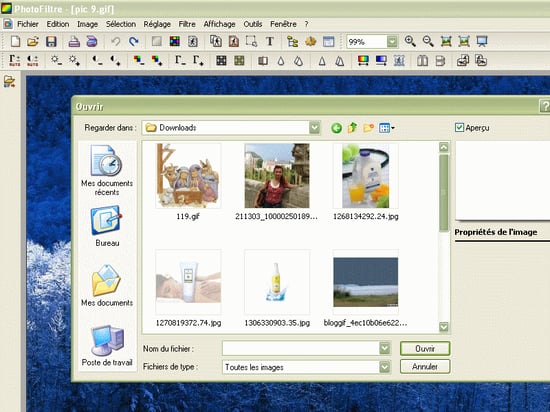This screenshot has width=550, height=412.
Task: Select the Text tool T icon
Action: coord(269,41)
